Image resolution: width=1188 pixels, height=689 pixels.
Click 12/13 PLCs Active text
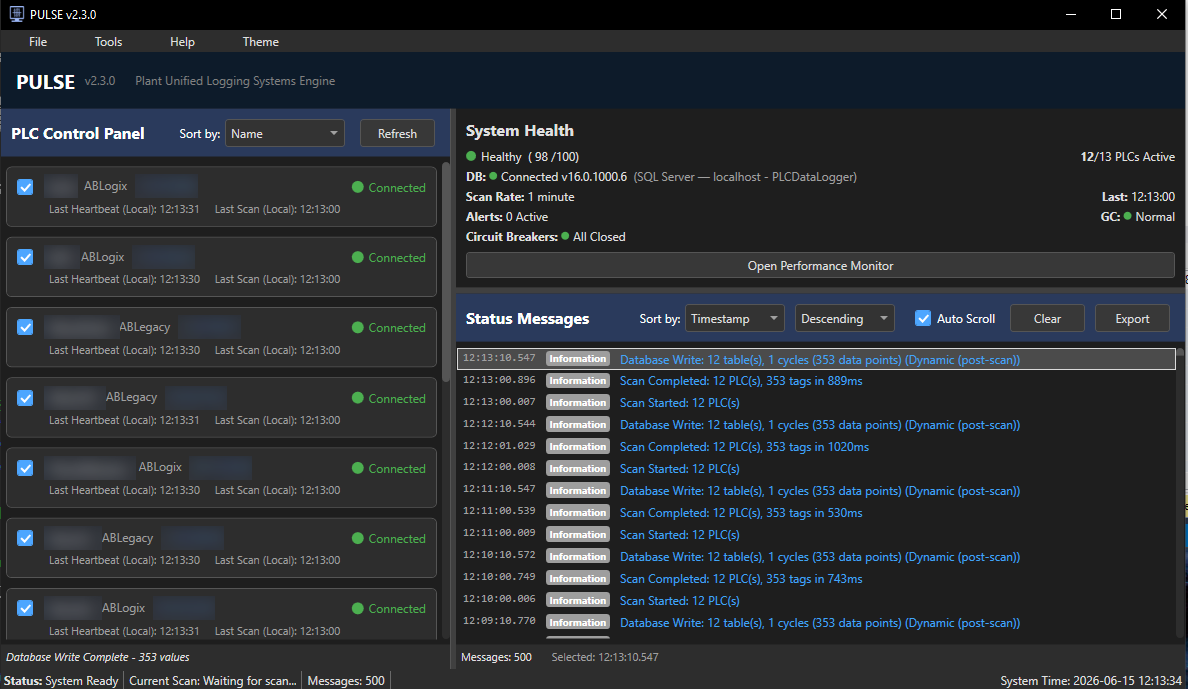pos(1127,157)
